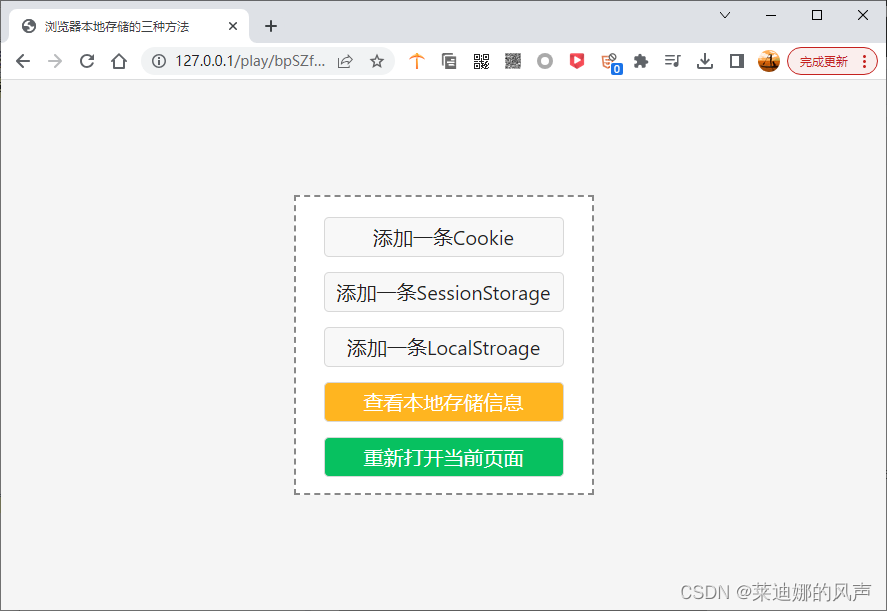This screenshot has width=887, height=611.
Task: Click the forward navigation arrow
Action: [55, 61]
